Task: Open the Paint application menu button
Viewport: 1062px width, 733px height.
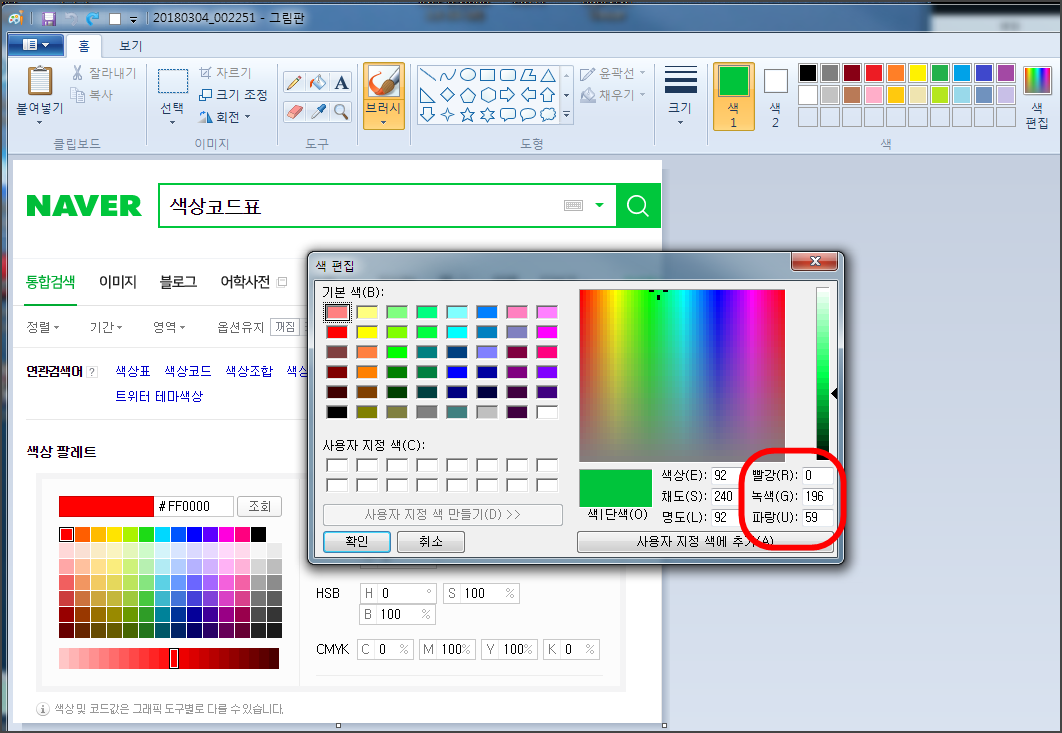Action: pyautogui.click(x=35, y=45)
